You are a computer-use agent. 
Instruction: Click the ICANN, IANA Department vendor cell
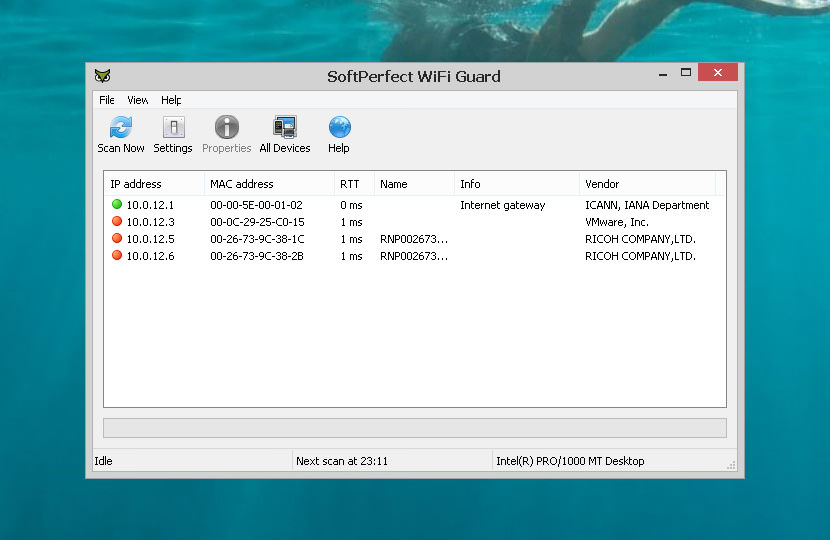(647, 205)
